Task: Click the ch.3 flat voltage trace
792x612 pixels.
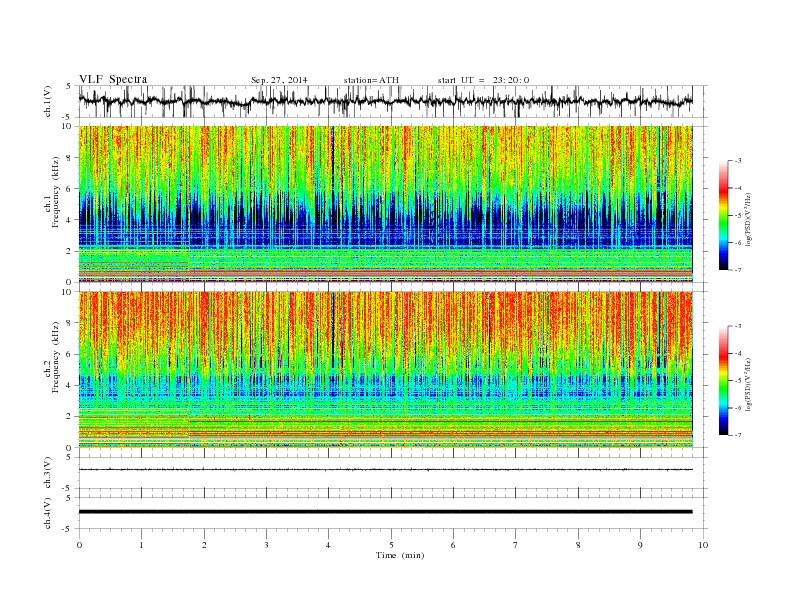Action: (x=385, y=470)
